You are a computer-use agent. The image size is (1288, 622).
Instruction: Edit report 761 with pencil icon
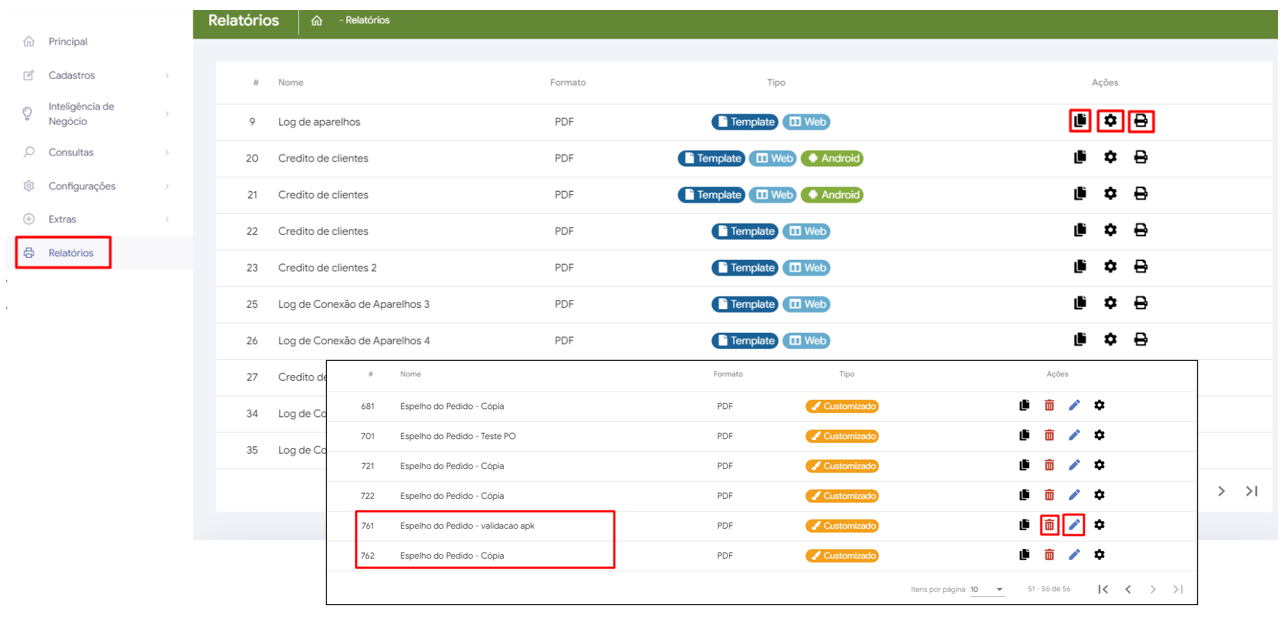(x=1074, y=525)
